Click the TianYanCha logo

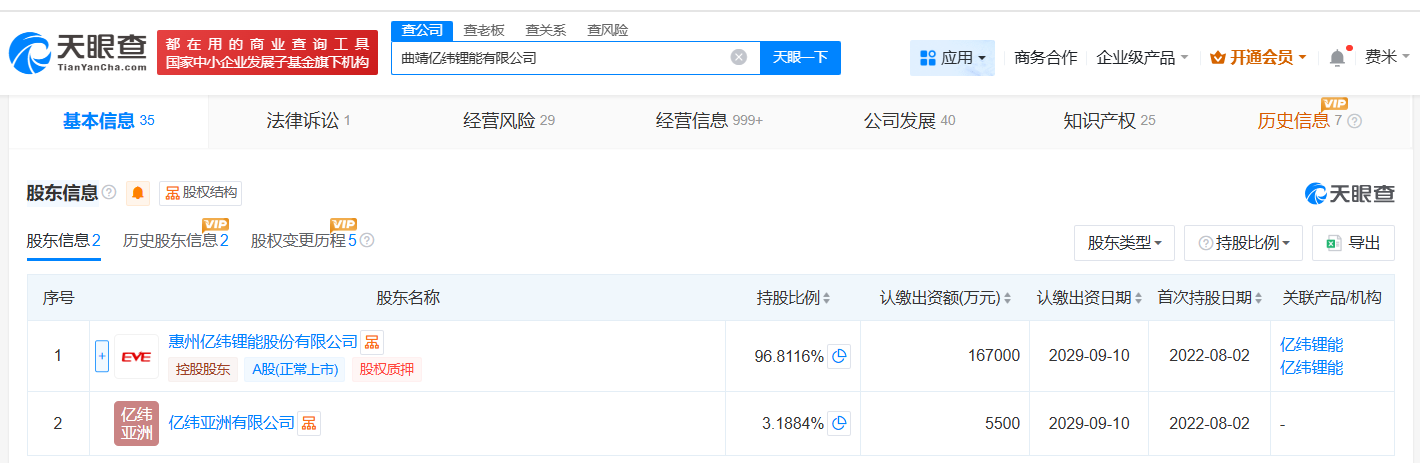(77, 52)
